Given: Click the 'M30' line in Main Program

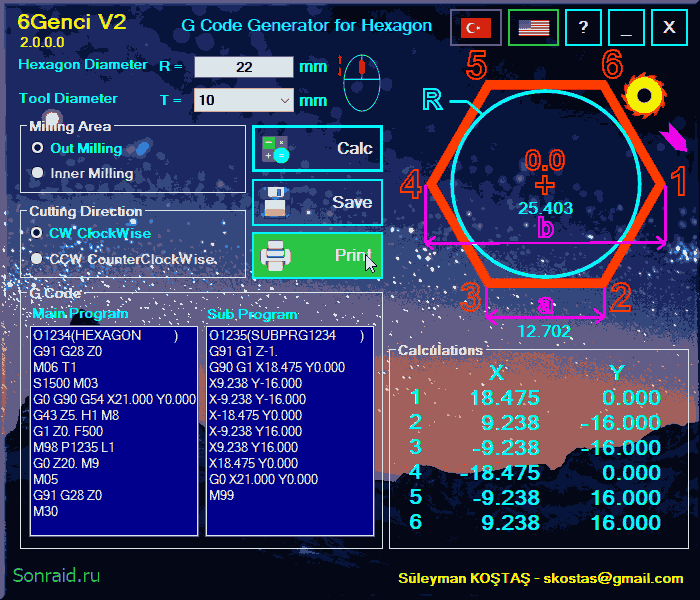Looking at the screenshot, I should [46, 511].
